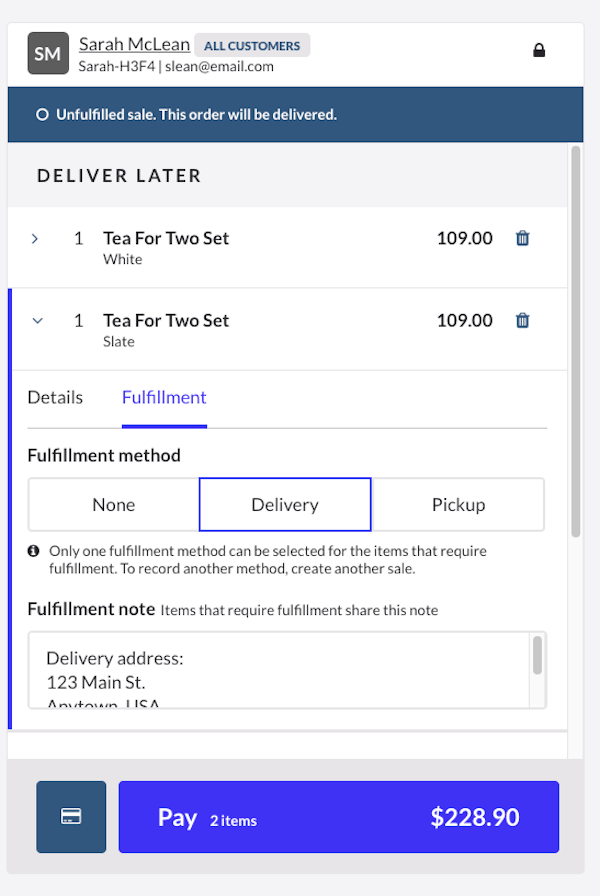Click the main sale panel scrollbar
The width and height of the screenshot is (600, 896).
click(x=575, y=340)
